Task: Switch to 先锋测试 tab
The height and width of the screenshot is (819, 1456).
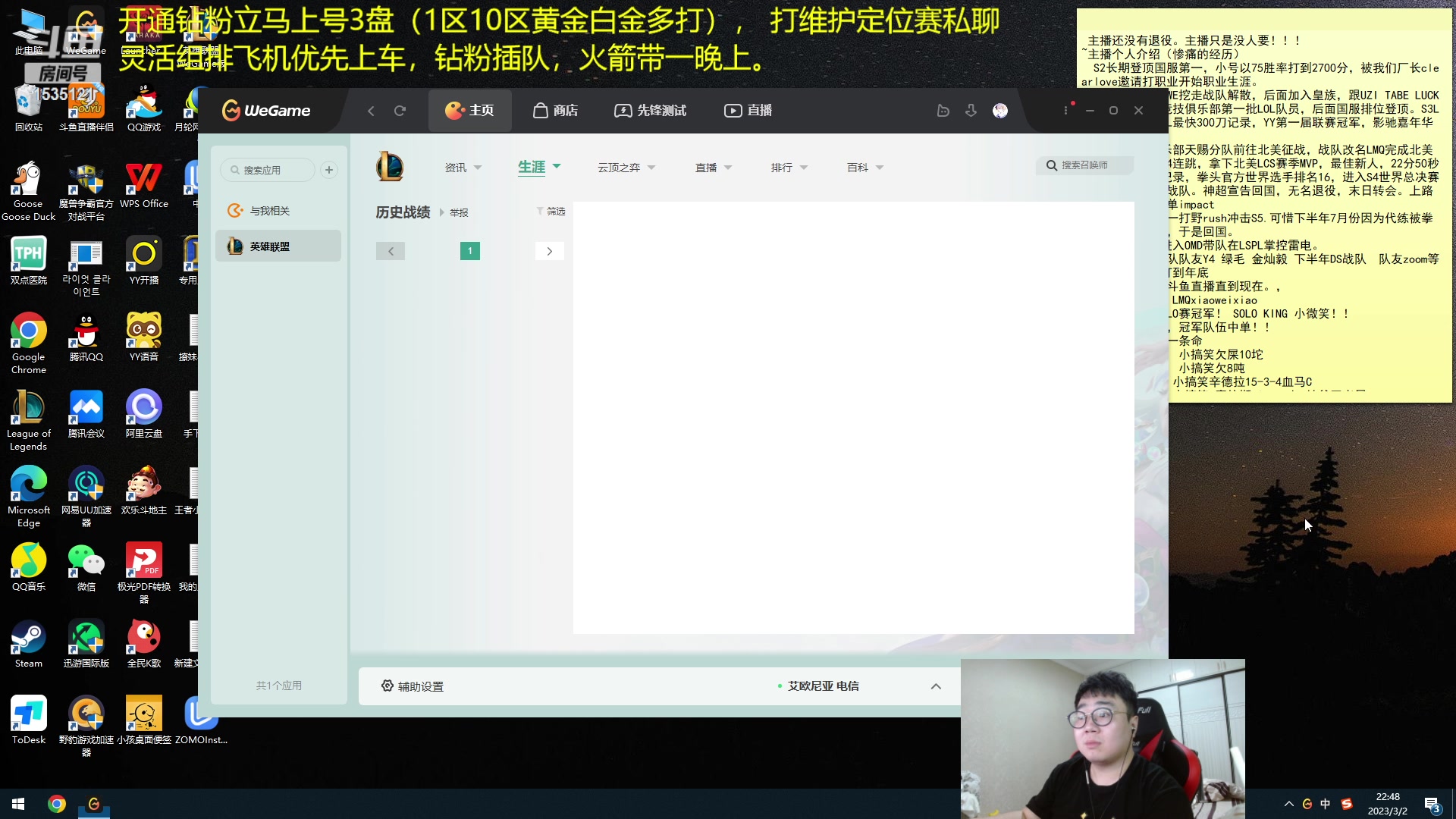Action: [650, 111]
